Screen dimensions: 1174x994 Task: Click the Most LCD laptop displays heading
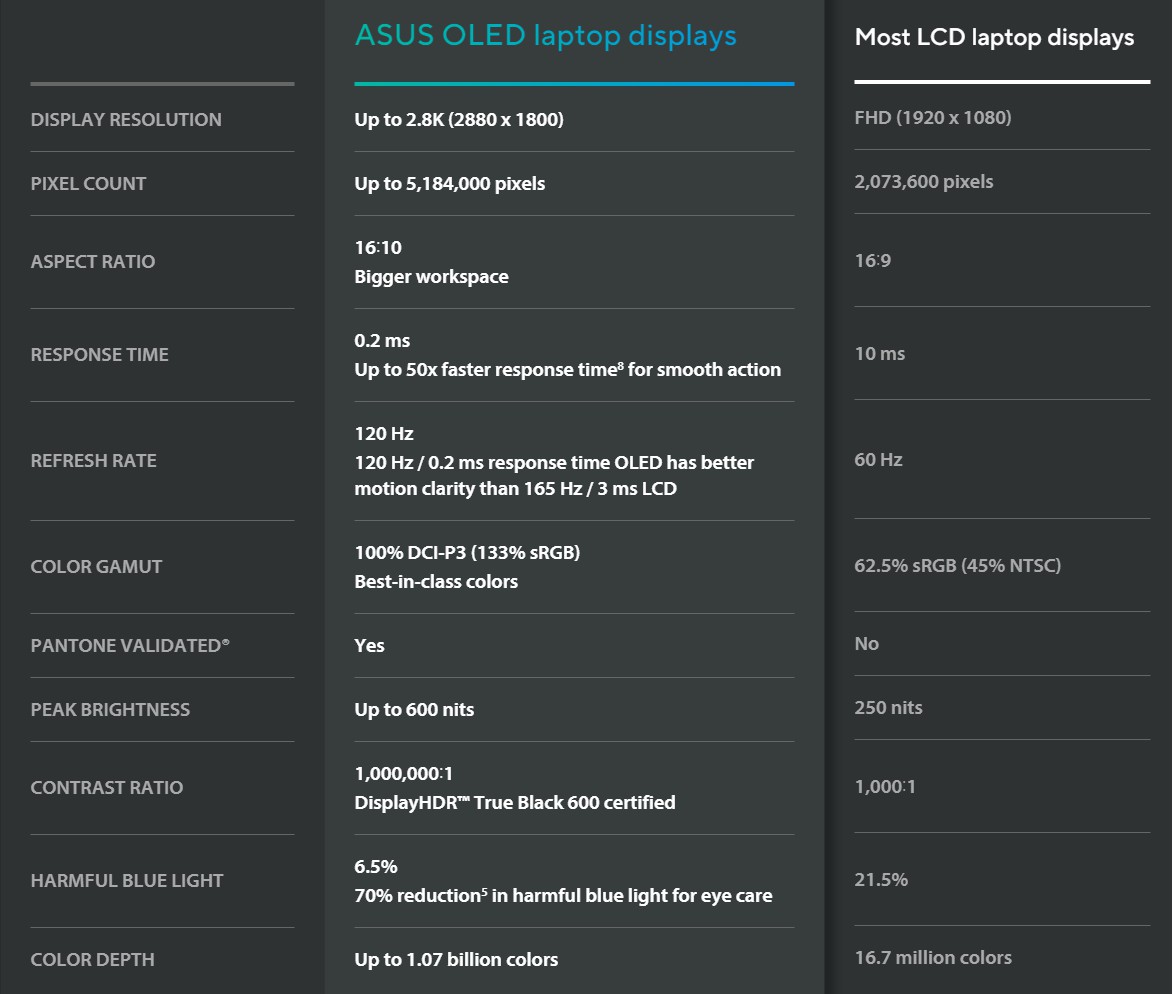pos(994,37)
